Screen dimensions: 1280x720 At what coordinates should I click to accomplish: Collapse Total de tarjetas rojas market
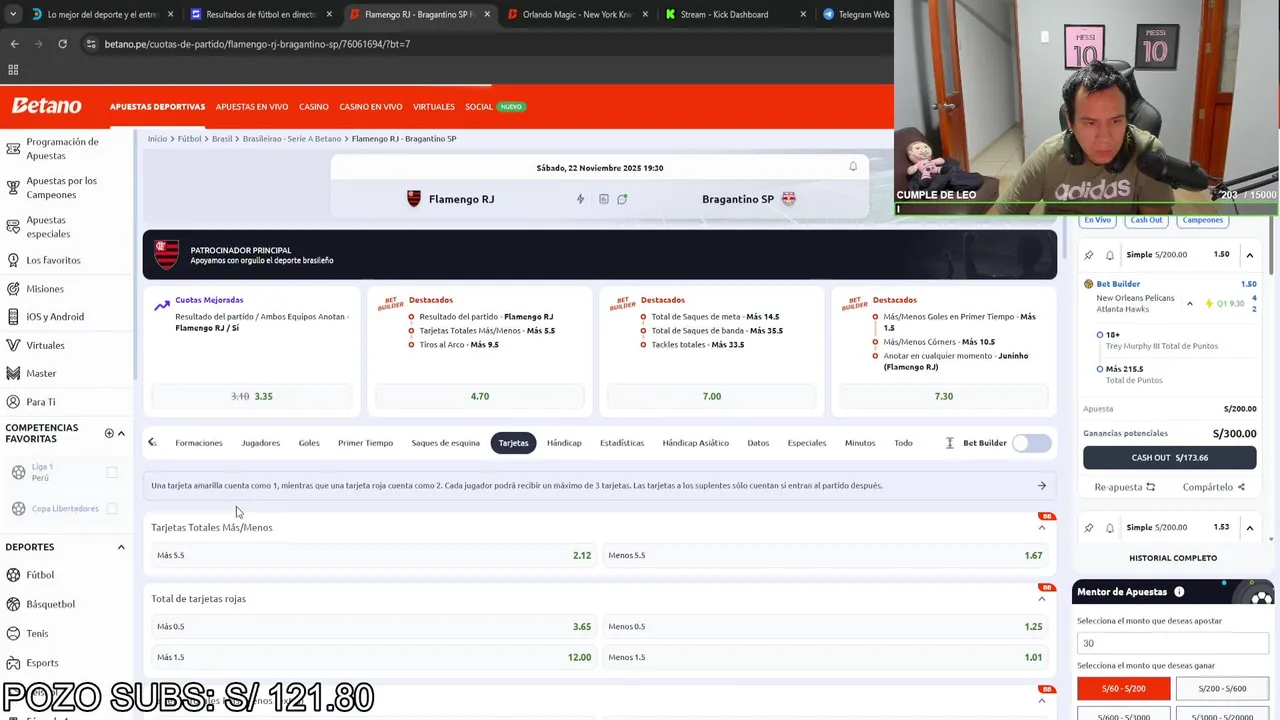[x=1042, y=599]
